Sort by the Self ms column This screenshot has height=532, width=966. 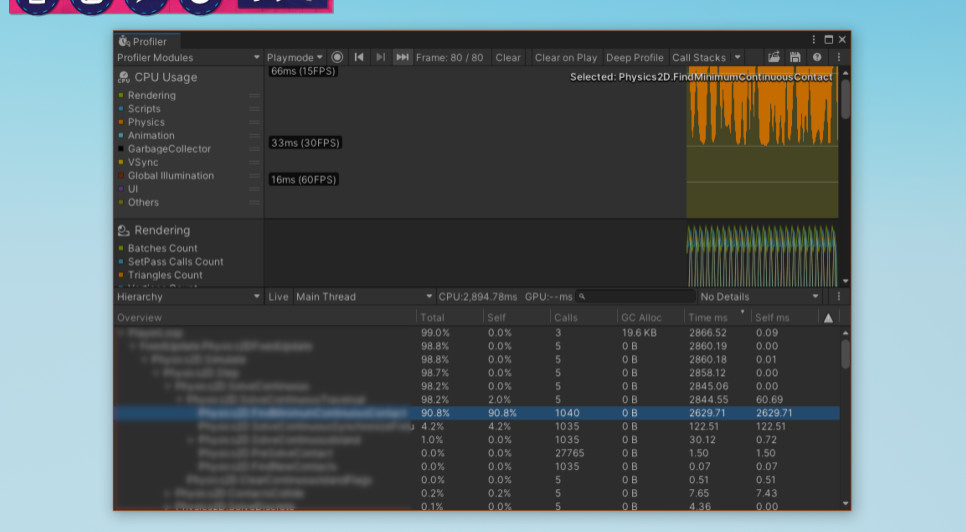point(784,318)
